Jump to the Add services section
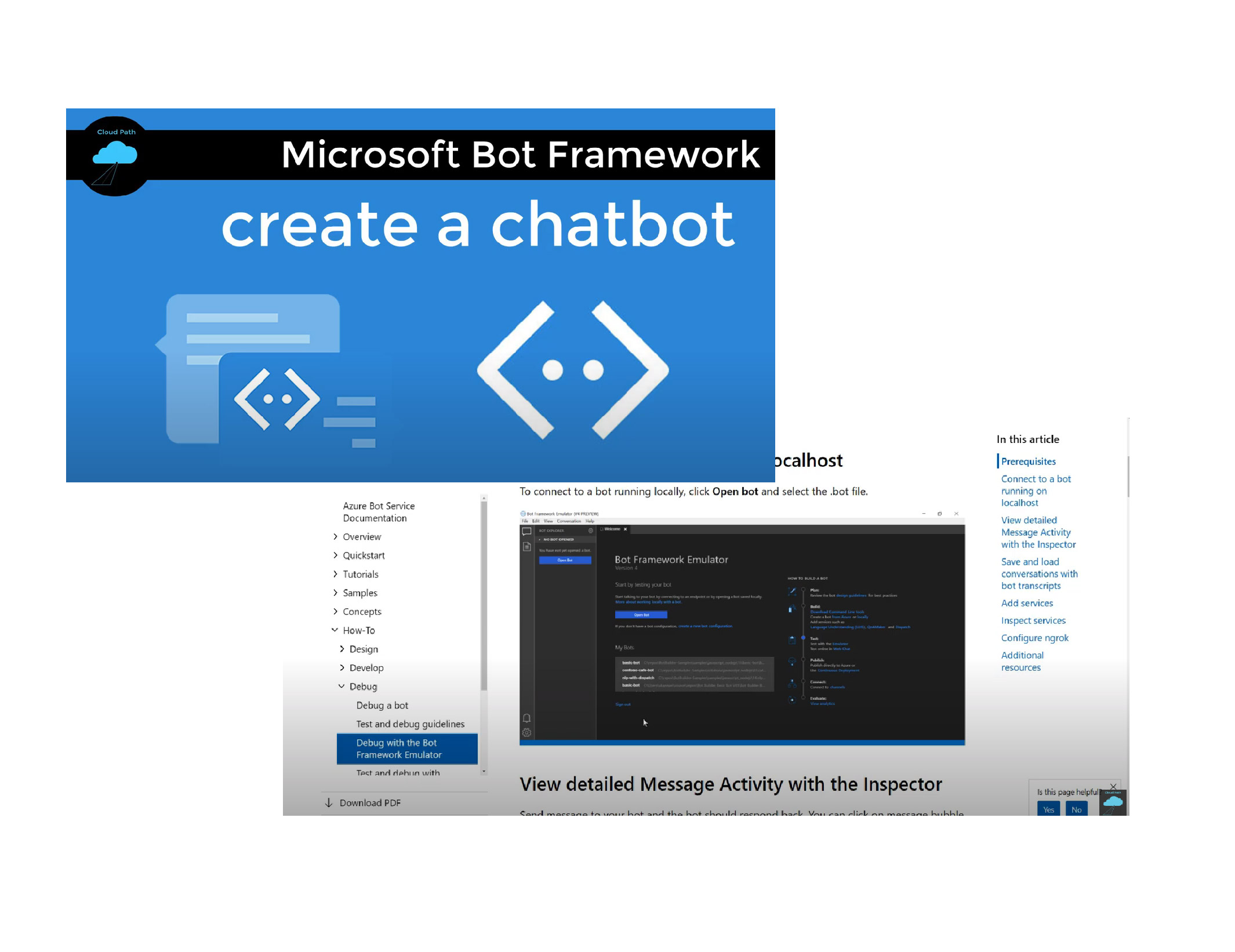The width and height of the screenshot is (1235, 952). tap(1027, 604)
